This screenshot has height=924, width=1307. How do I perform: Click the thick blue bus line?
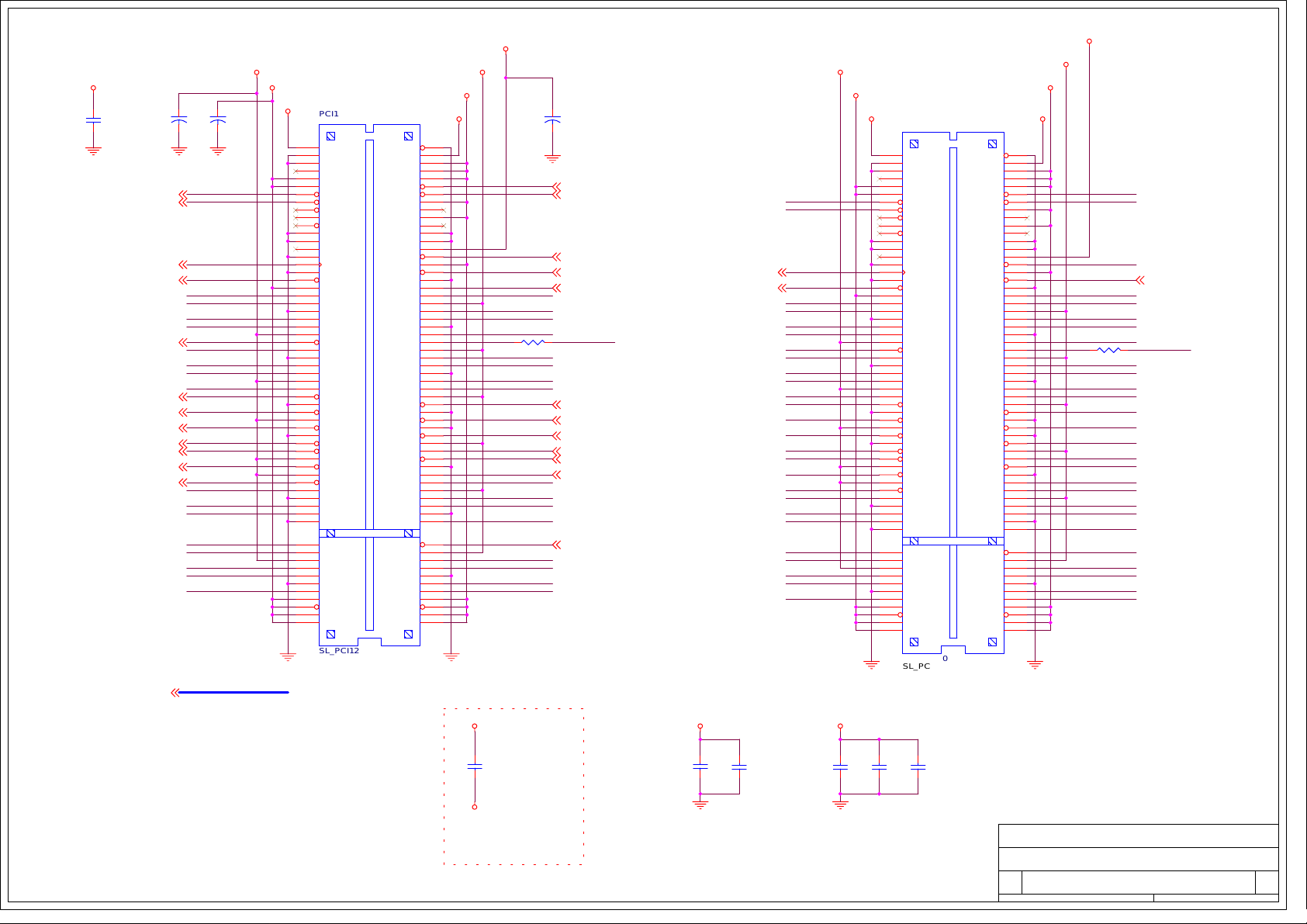(233, 692)
